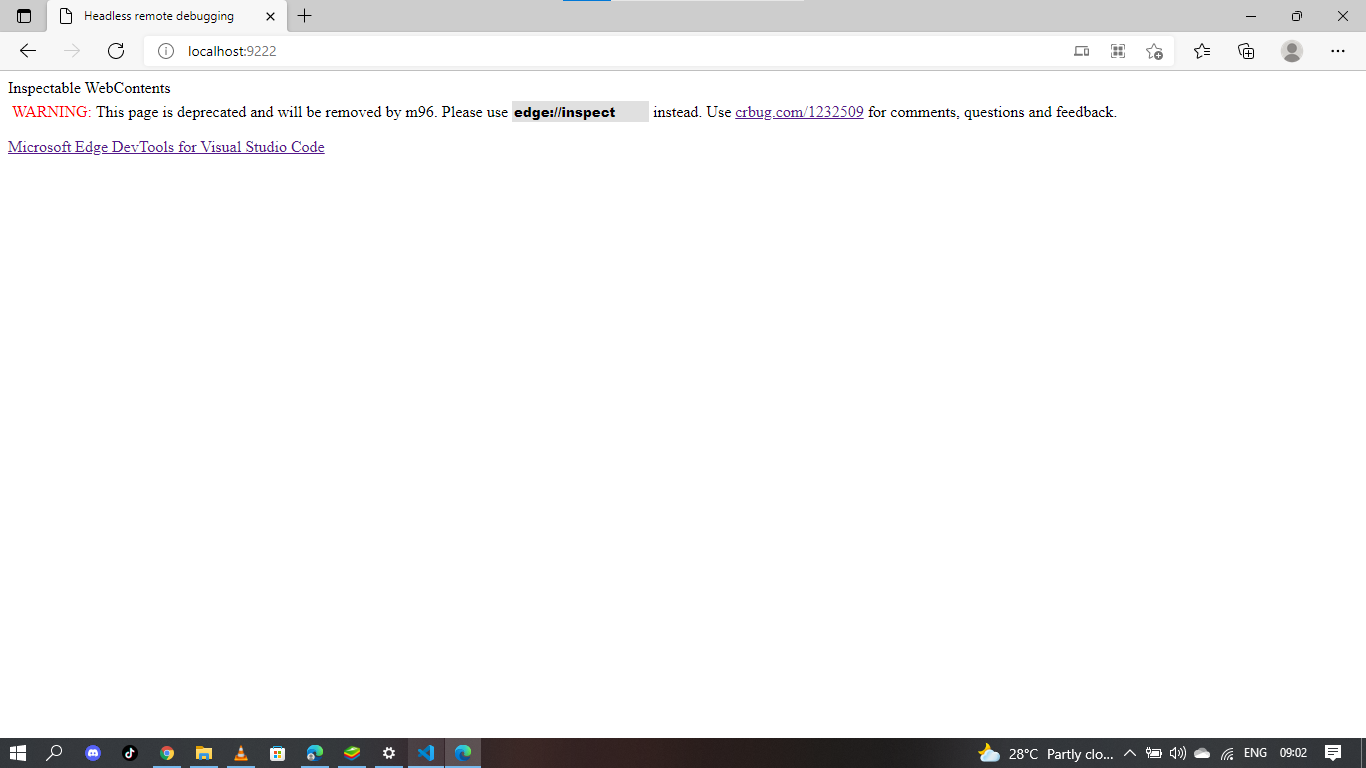Image resolution: width=1366 pixels, height=768 pixels.
Task: Click inside the address bar input field
Action: pyautogui.click(x=500, y=51)
